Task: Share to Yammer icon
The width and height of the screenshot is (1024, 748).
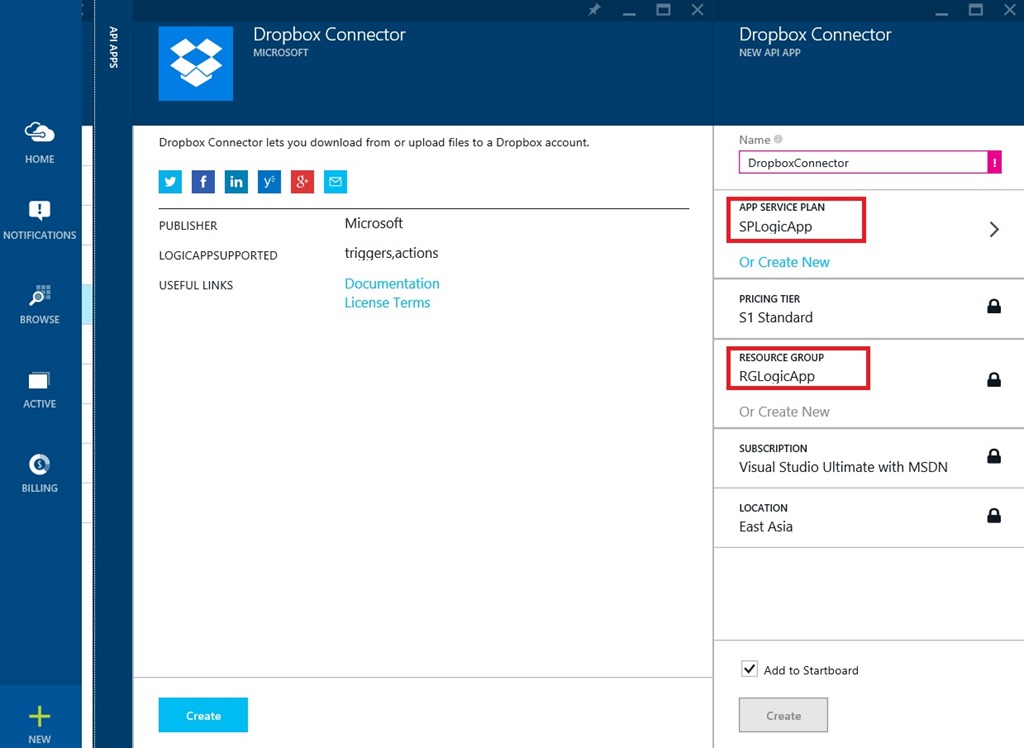Action: click(269, 182)
